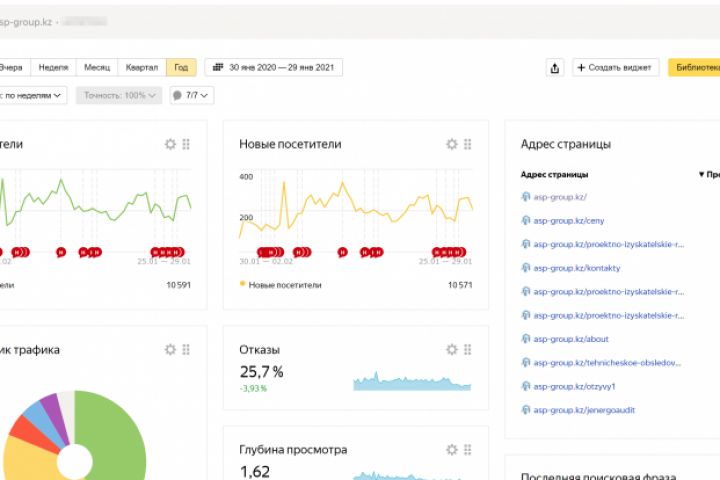Click Последняя поисковая фраза widget title
The height and width of the screenshot is (480, 720).
point(598,476)
